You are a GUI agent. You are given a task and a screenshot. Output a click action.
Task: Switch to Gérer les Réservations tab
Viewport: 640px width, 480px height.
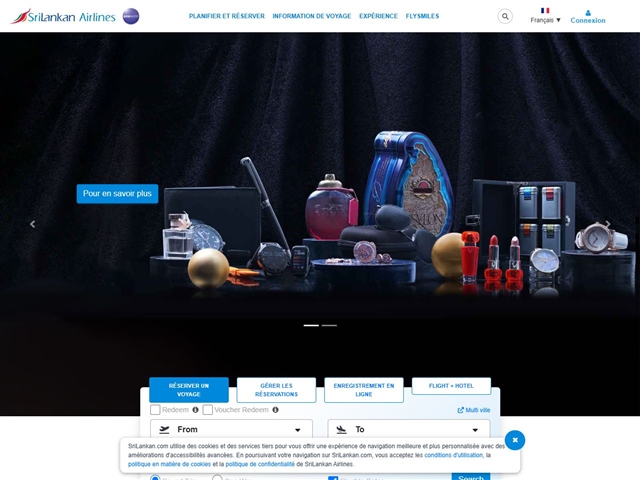[x=276, y=390]
